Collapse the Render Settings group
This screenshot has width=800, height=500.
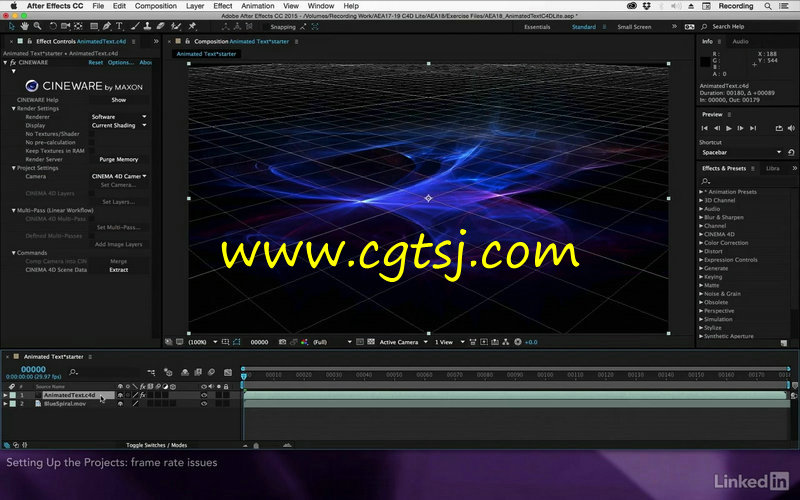(x=13, y=109)
